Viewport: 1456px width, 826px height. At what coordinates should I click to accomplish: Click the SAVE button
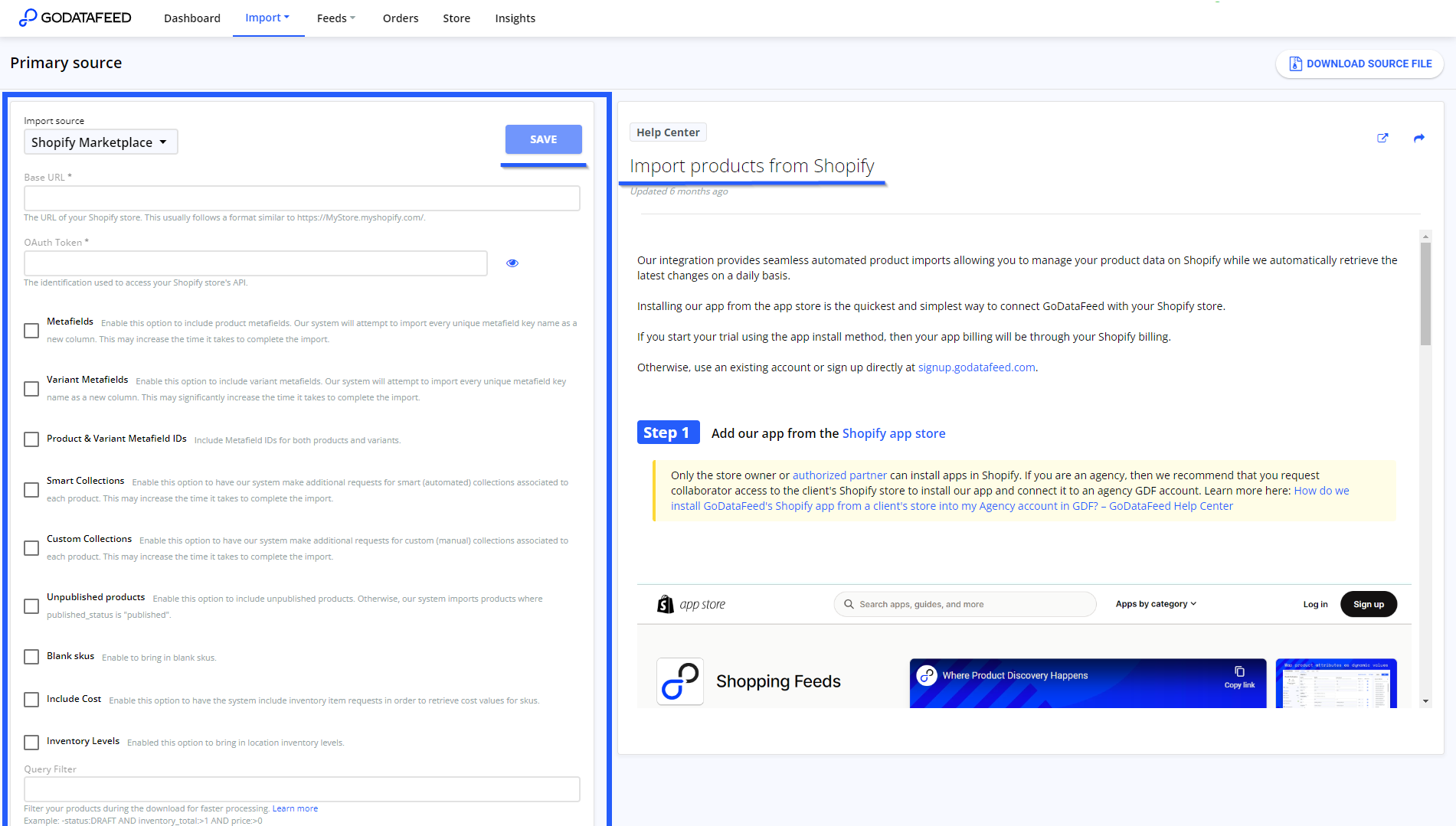(x=544, y=139)
